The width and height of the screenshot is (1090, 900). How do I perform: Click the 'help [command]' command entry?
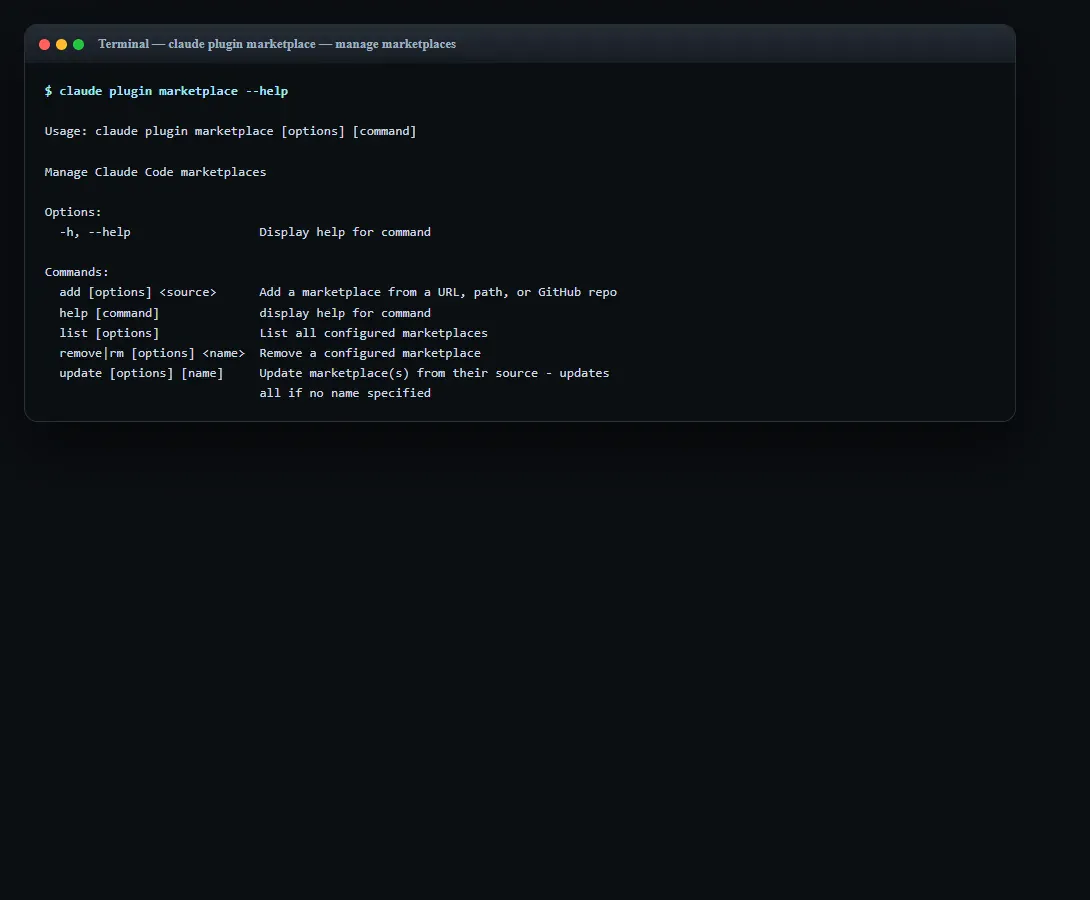109,313
